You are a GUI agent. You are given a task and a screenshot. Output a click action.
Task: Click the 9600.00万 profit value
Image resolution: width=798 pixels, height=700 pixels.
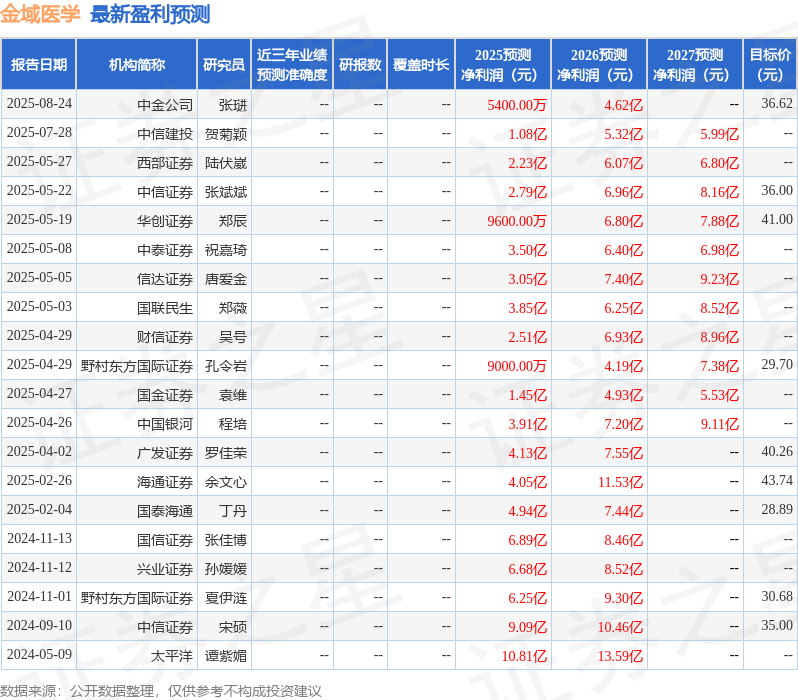[517, 221]
